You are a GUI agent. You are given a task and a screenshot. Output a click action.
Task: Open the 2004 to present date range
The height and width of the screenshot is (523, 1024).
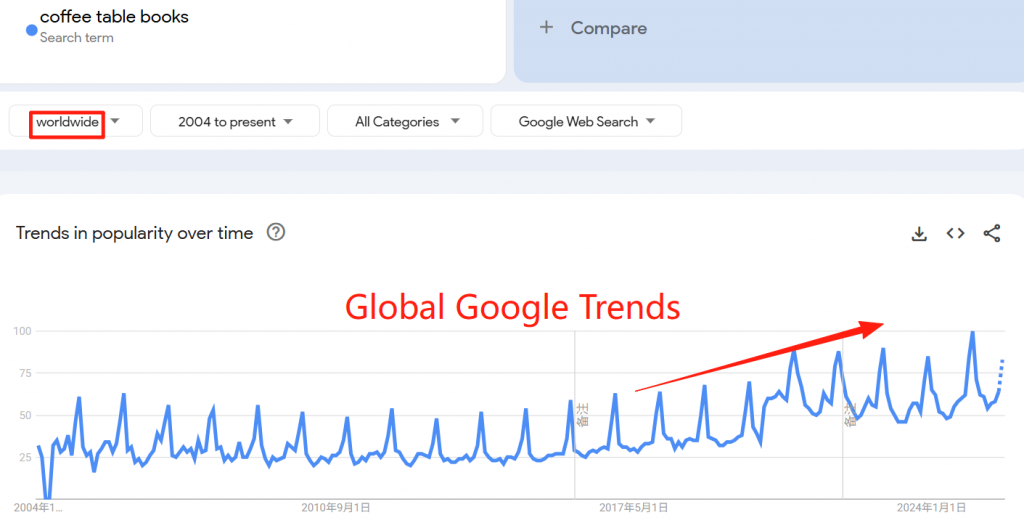point(235,121)
